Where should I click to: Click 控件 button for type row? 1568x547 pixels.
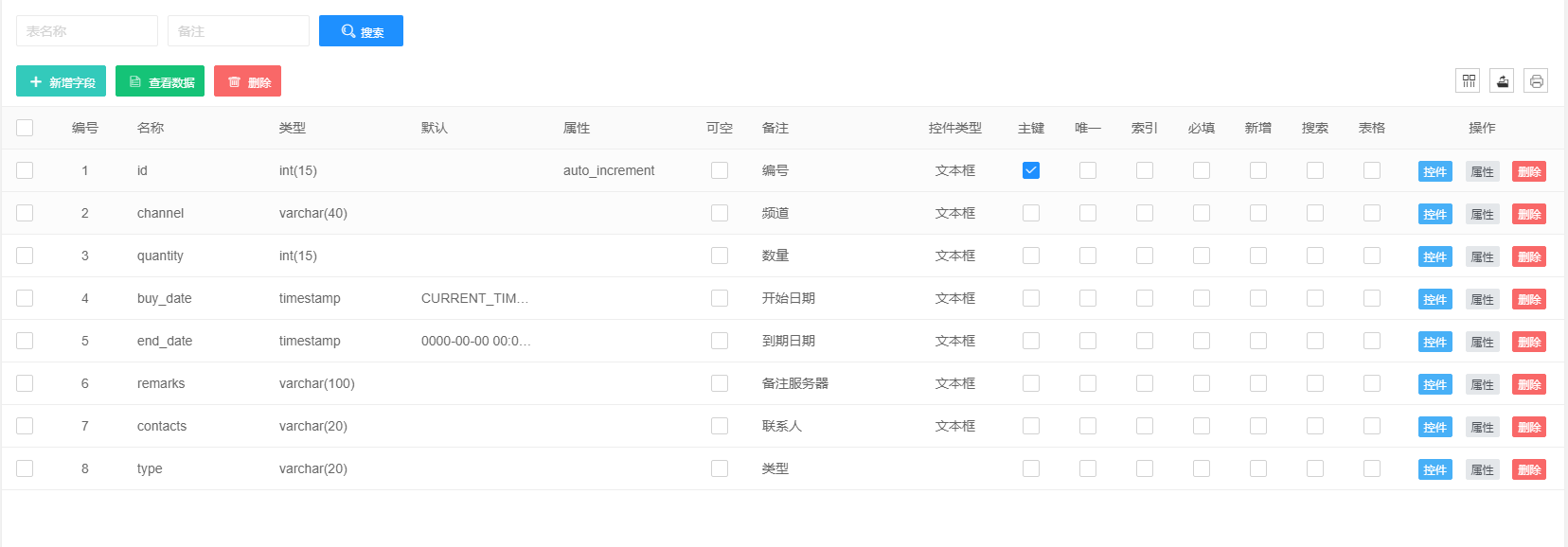click(x=1434, y=469)
